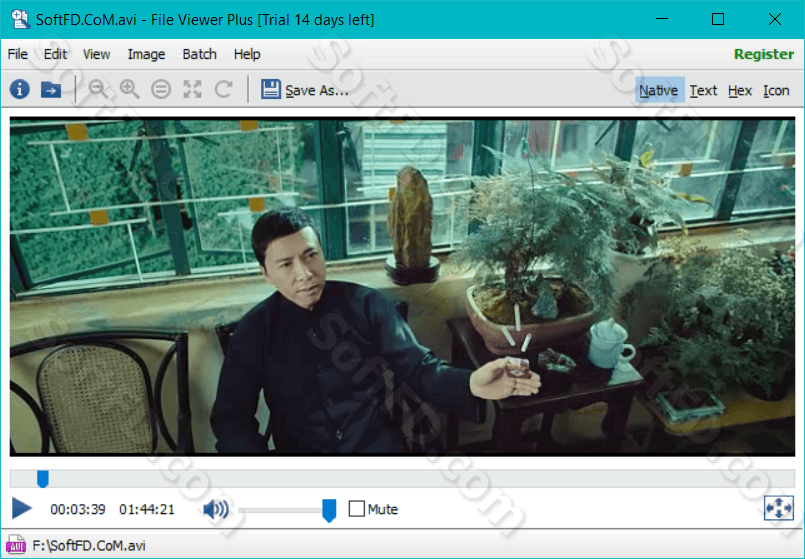Click the video seek bar handle
This screenshot has height=559, width=805.
click(x=43, y=479)
